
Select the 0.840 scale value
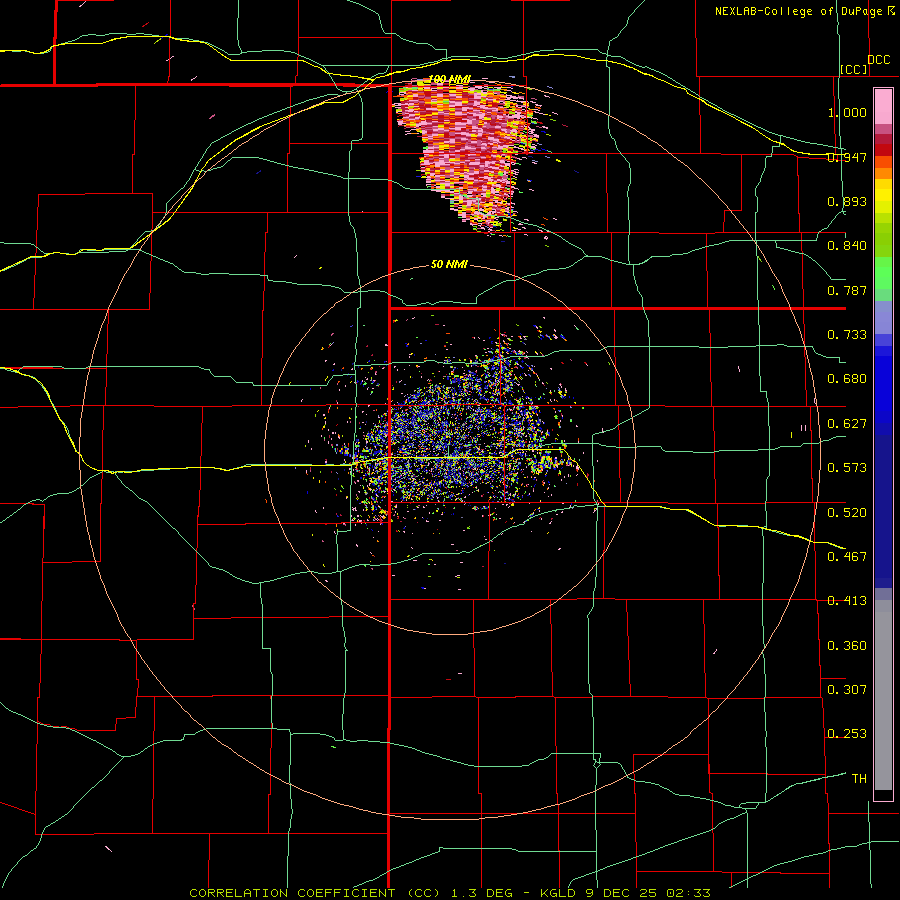(847, 246)
